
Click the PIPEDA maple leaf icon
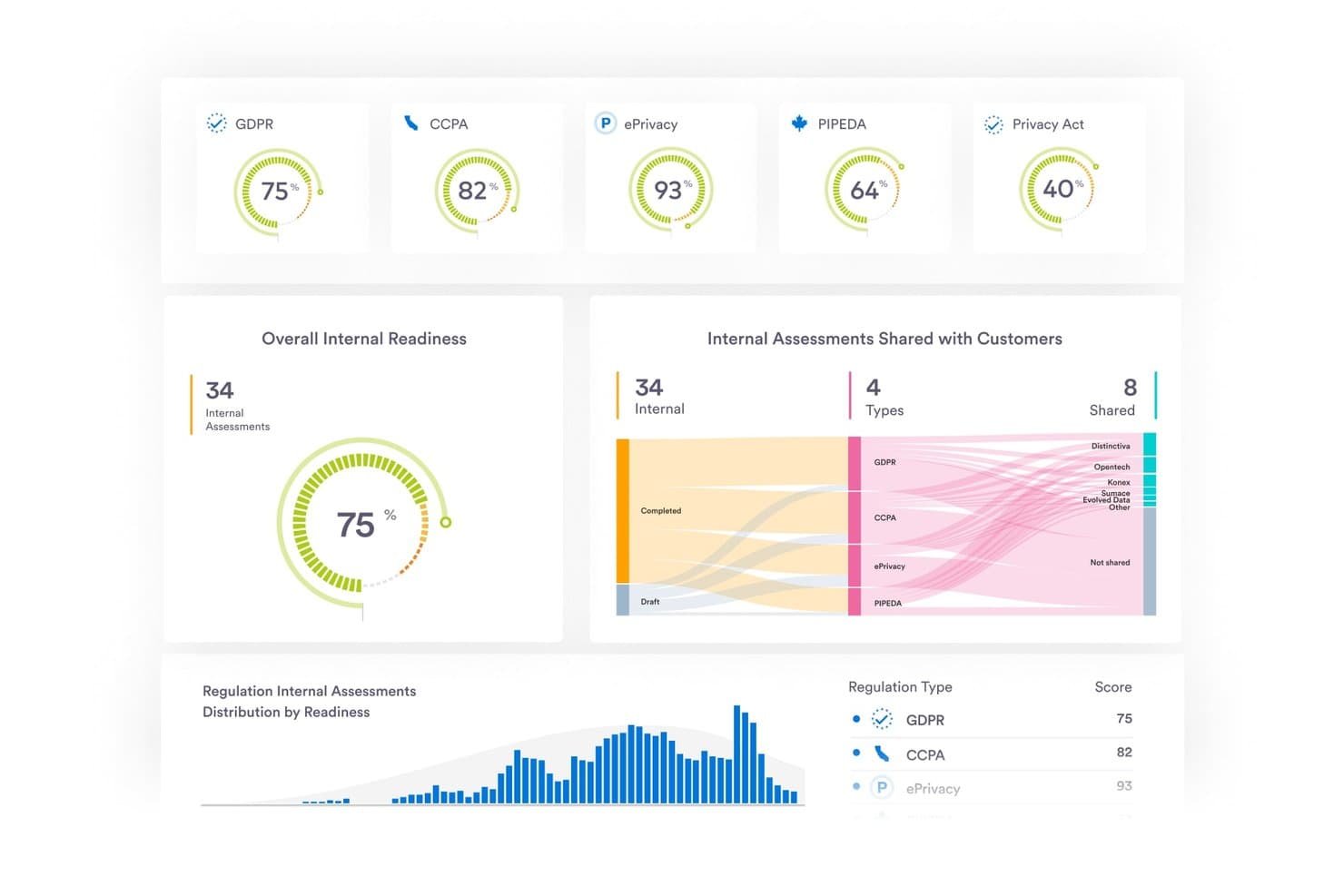(799, 123)
